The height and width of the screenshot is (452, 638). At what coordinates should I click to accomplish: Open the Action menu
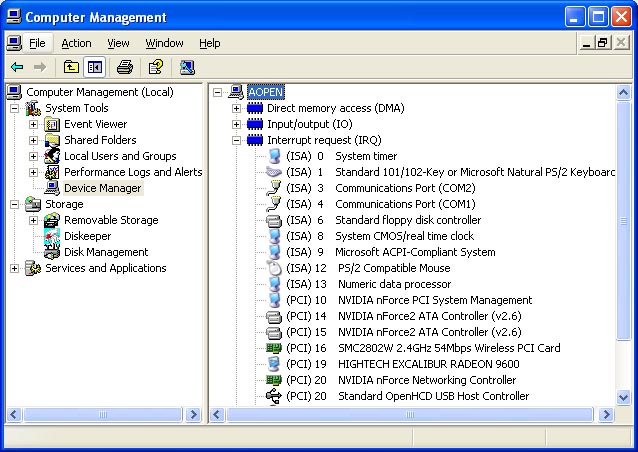pyautogui.click(x=76, y=43)
